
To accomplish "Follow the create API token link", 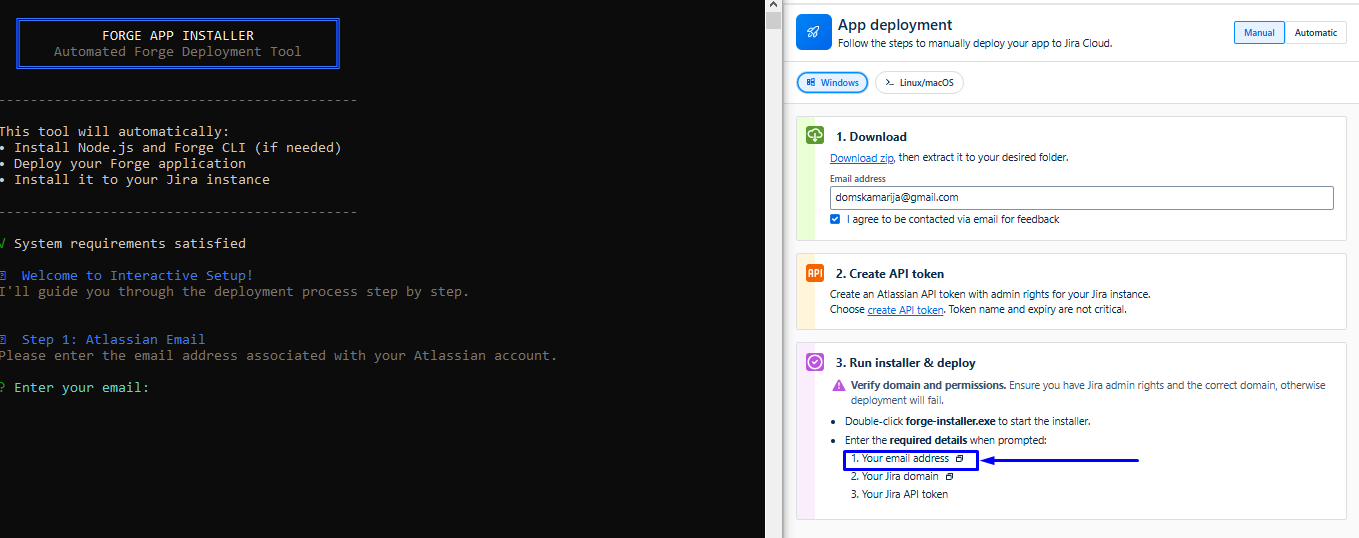I will 905,310.
